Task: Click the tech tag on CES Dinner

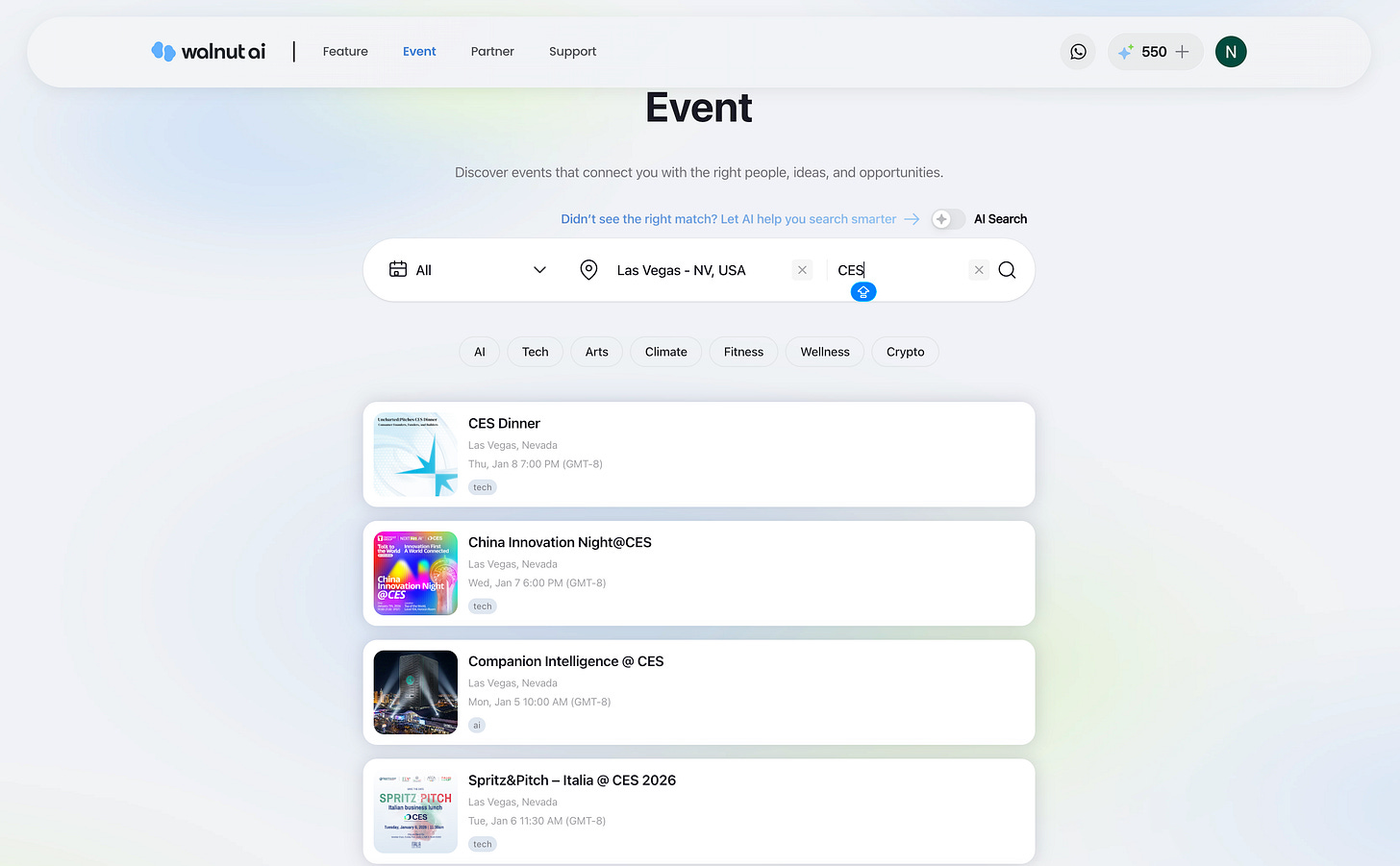Action: [483, 487]
